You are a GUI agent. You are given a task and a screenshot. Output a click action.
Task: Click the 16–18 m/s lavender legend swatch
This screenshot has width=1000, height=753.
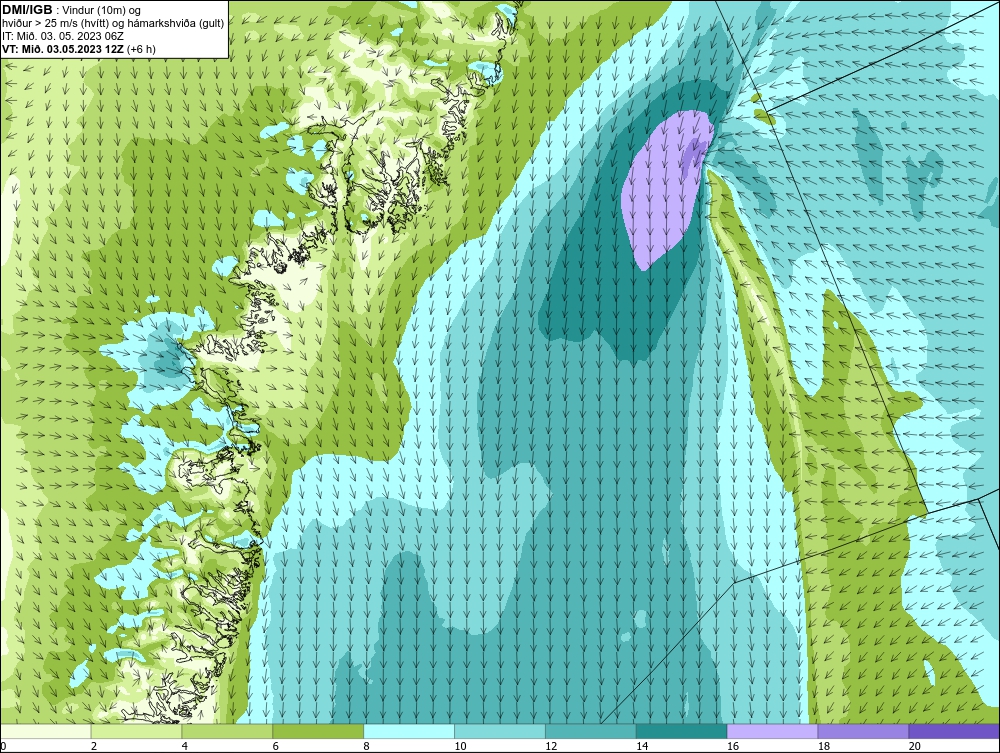tap(772, 731)
